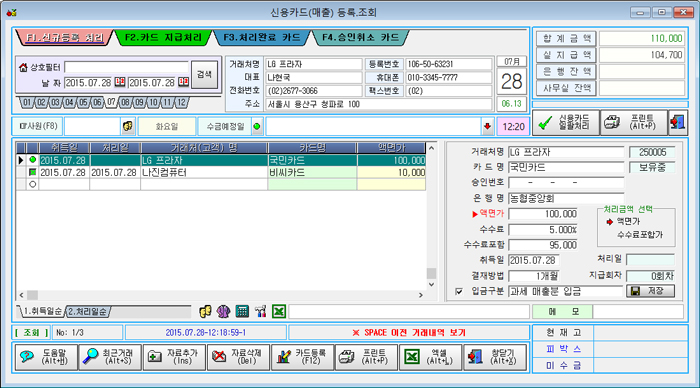The height and width of the screenshot is (388, 700).
Task: Select month tab 06
Action: 97,103
